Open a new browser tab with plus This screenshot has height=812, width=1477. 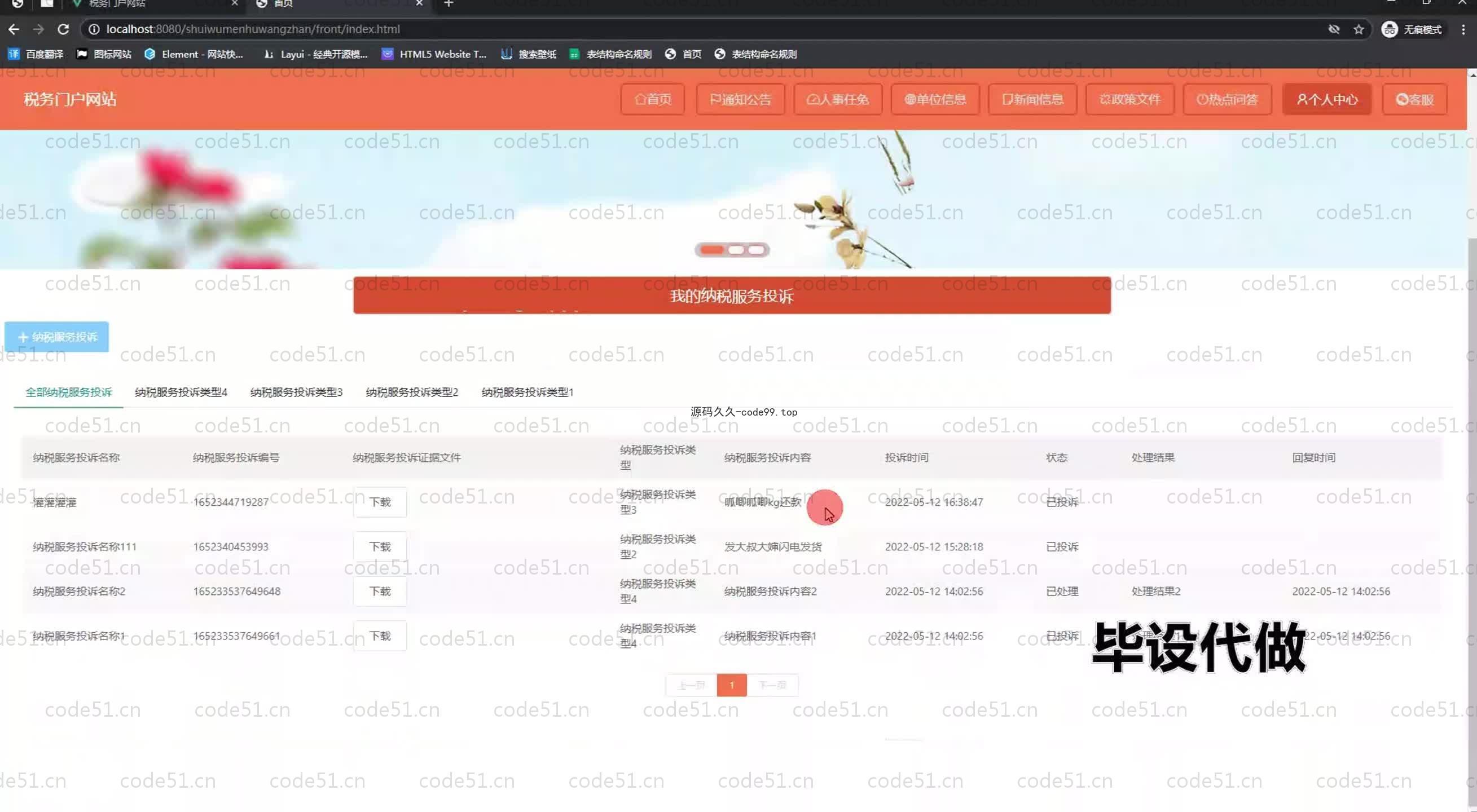click(x=449, y=3)
